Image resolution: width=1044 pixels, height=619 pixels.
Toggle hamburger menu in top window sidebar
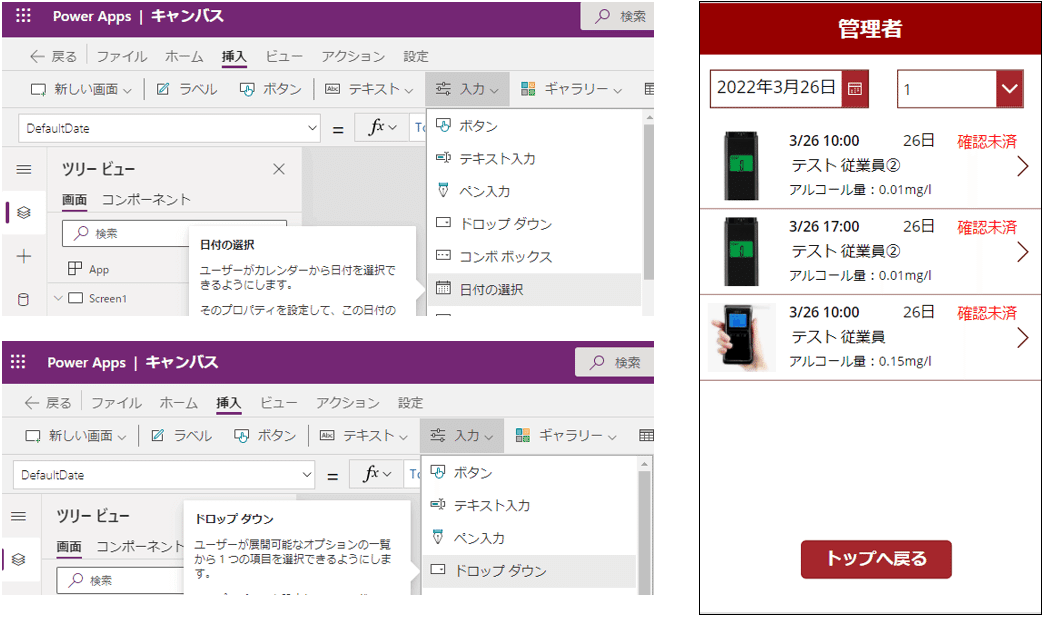[x=24, y=170]
